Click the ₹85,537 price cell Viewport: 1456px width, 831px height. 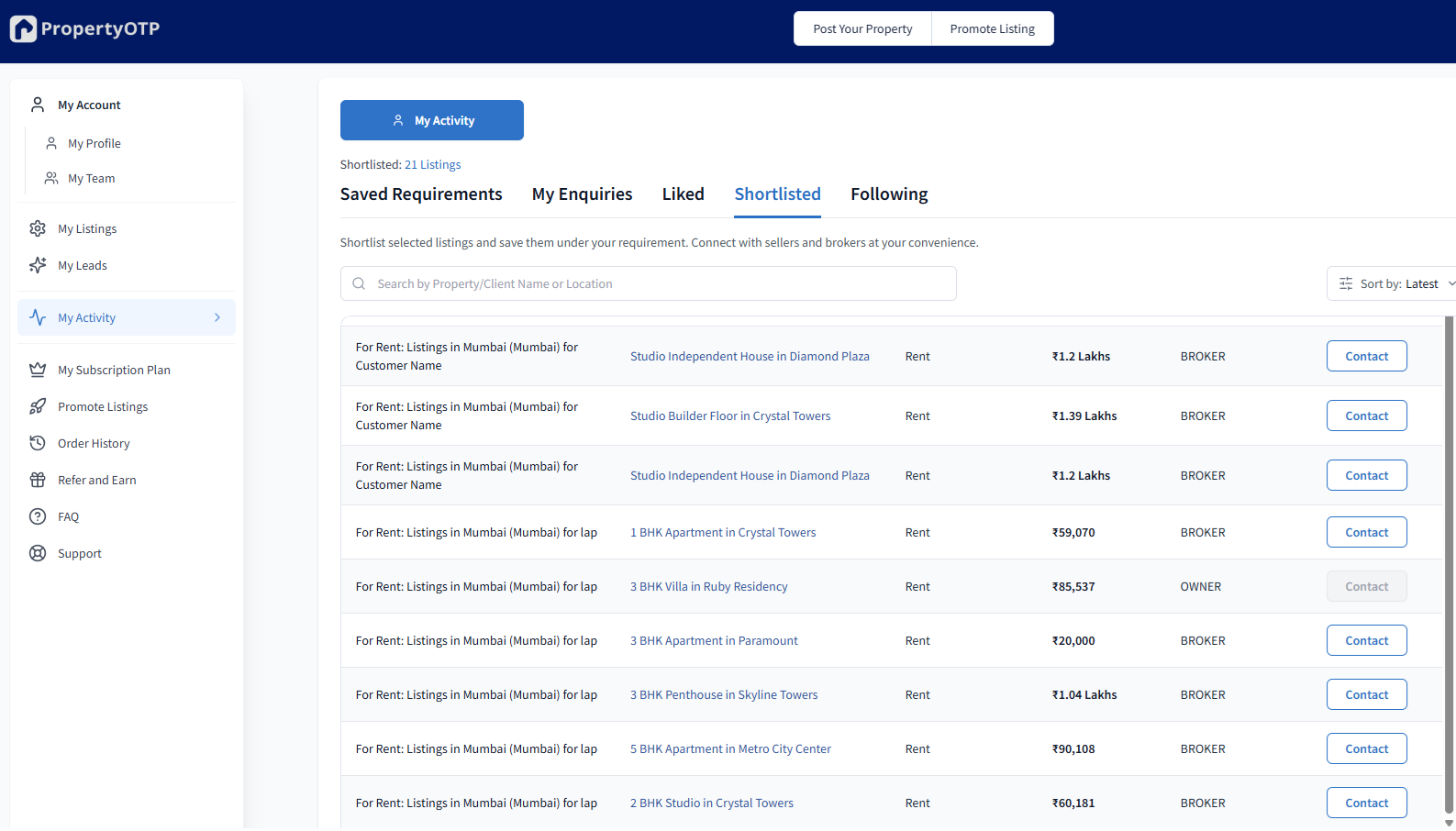point(1073,586)
